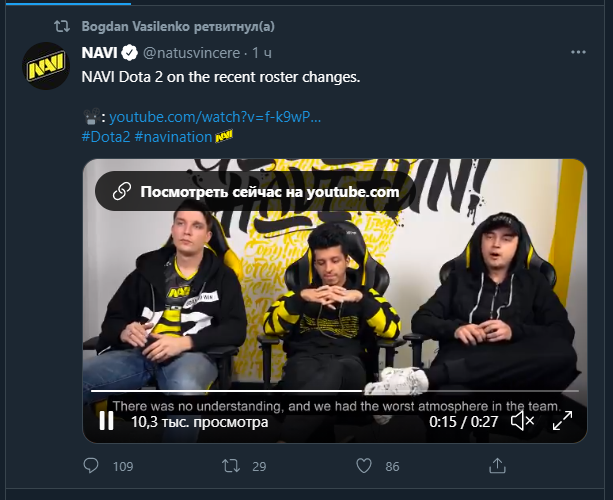The image size is (613, 500).
Task: Seek on the video progress bar
Action: pos(300,389)
